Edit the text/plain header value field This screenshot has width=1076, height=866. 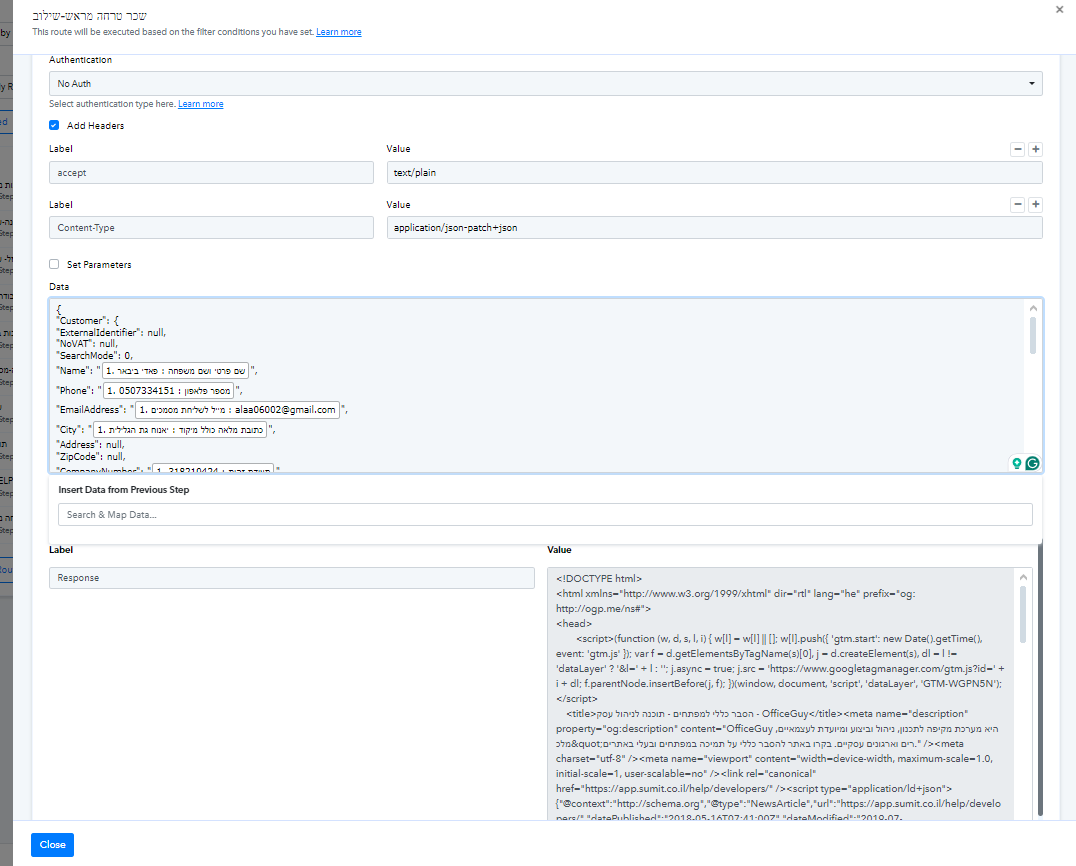click(x=714, y=173)
